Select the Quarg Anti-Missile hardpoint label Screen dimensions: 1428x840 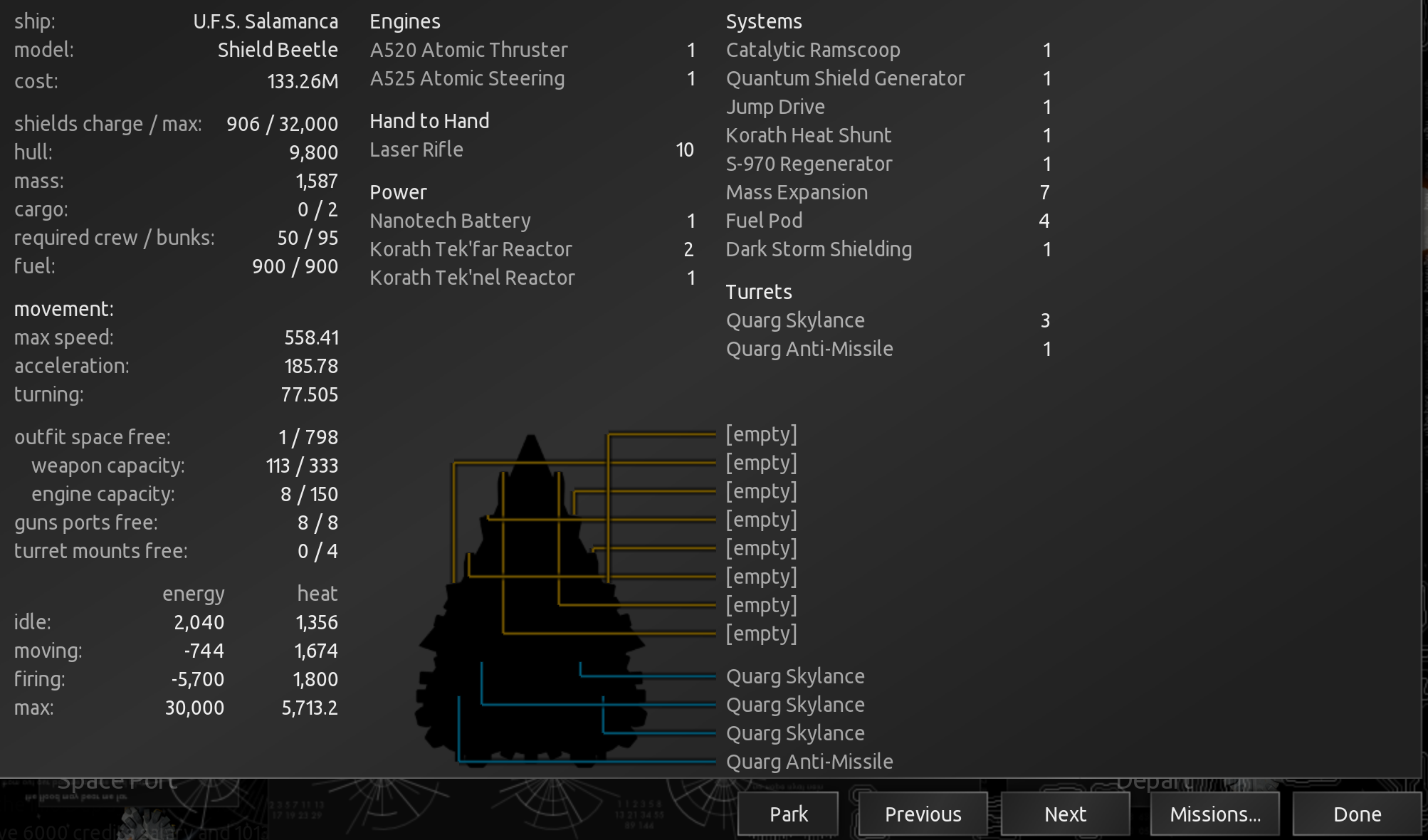(809, 762)
